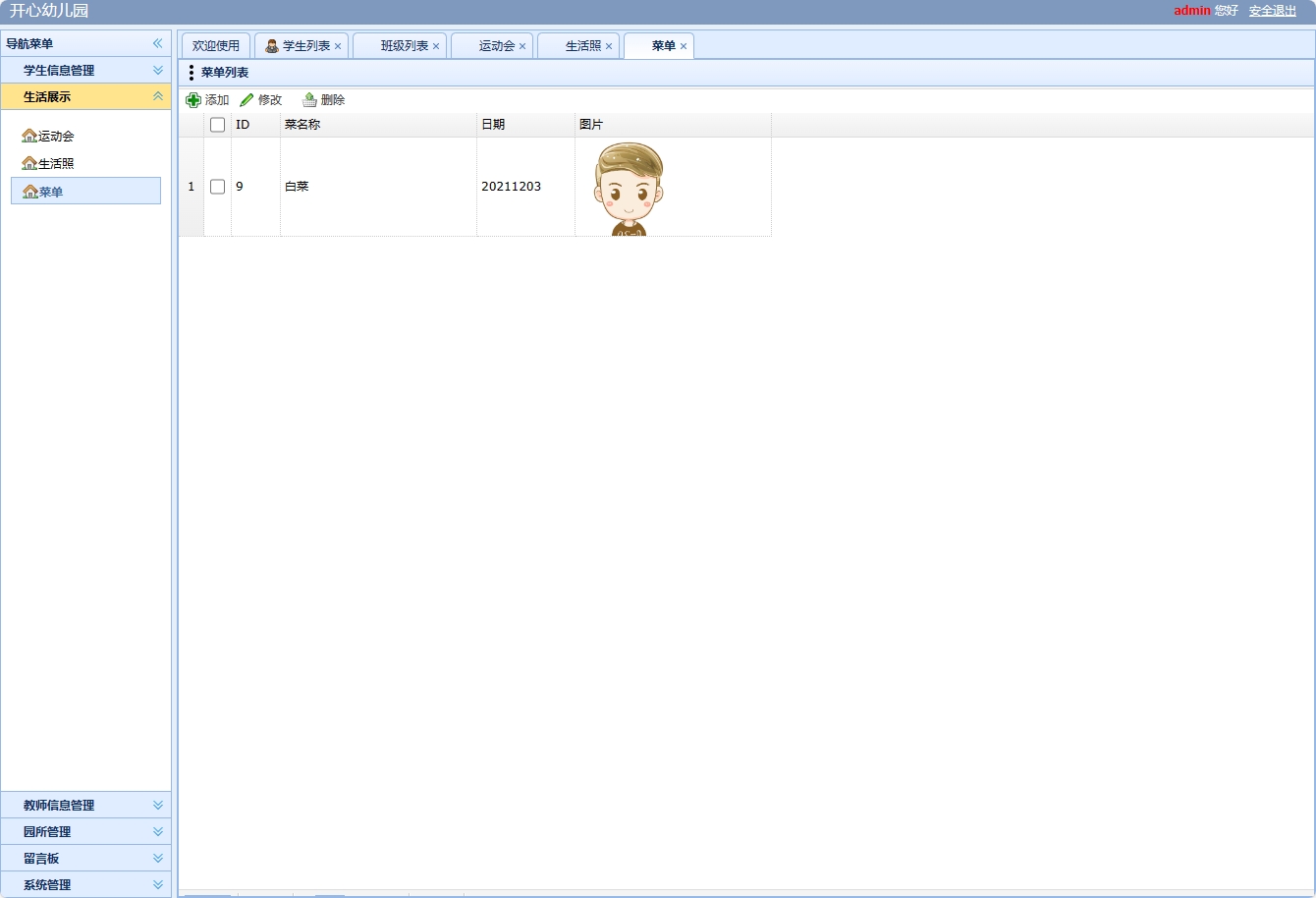Click the 安全退出 logout link

tap(1272, 11)
